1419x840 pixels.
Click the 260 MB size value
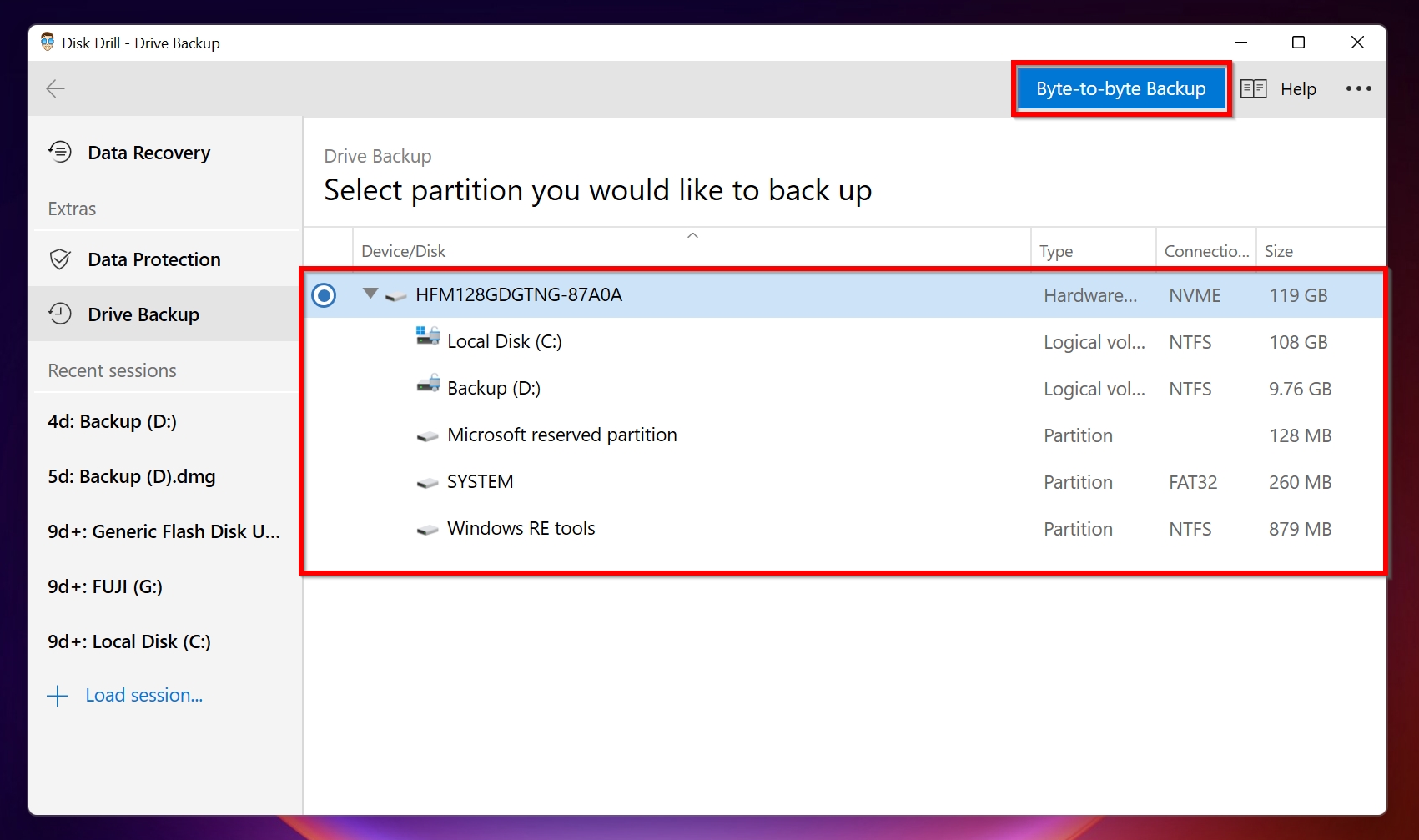point(1300,482)
